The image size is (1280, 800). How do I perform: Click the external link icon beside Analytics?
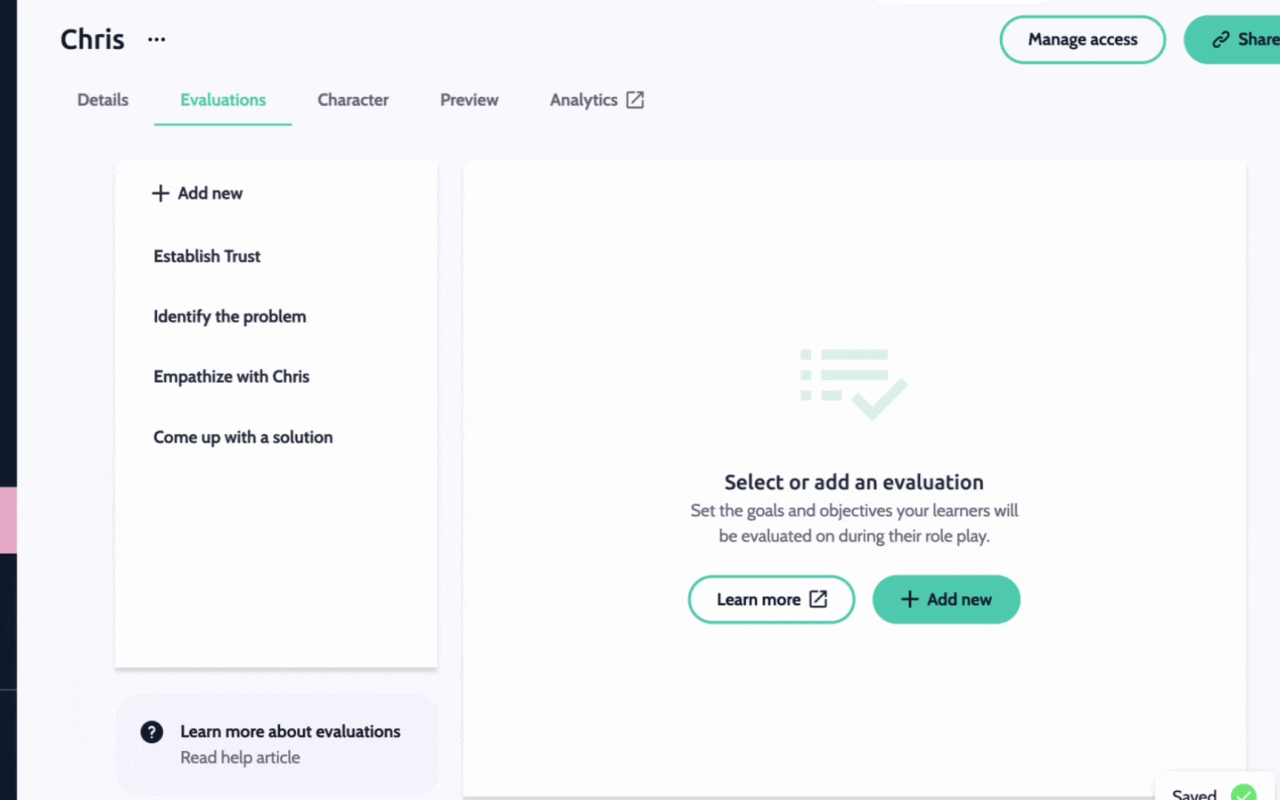[x=635, y=100]
